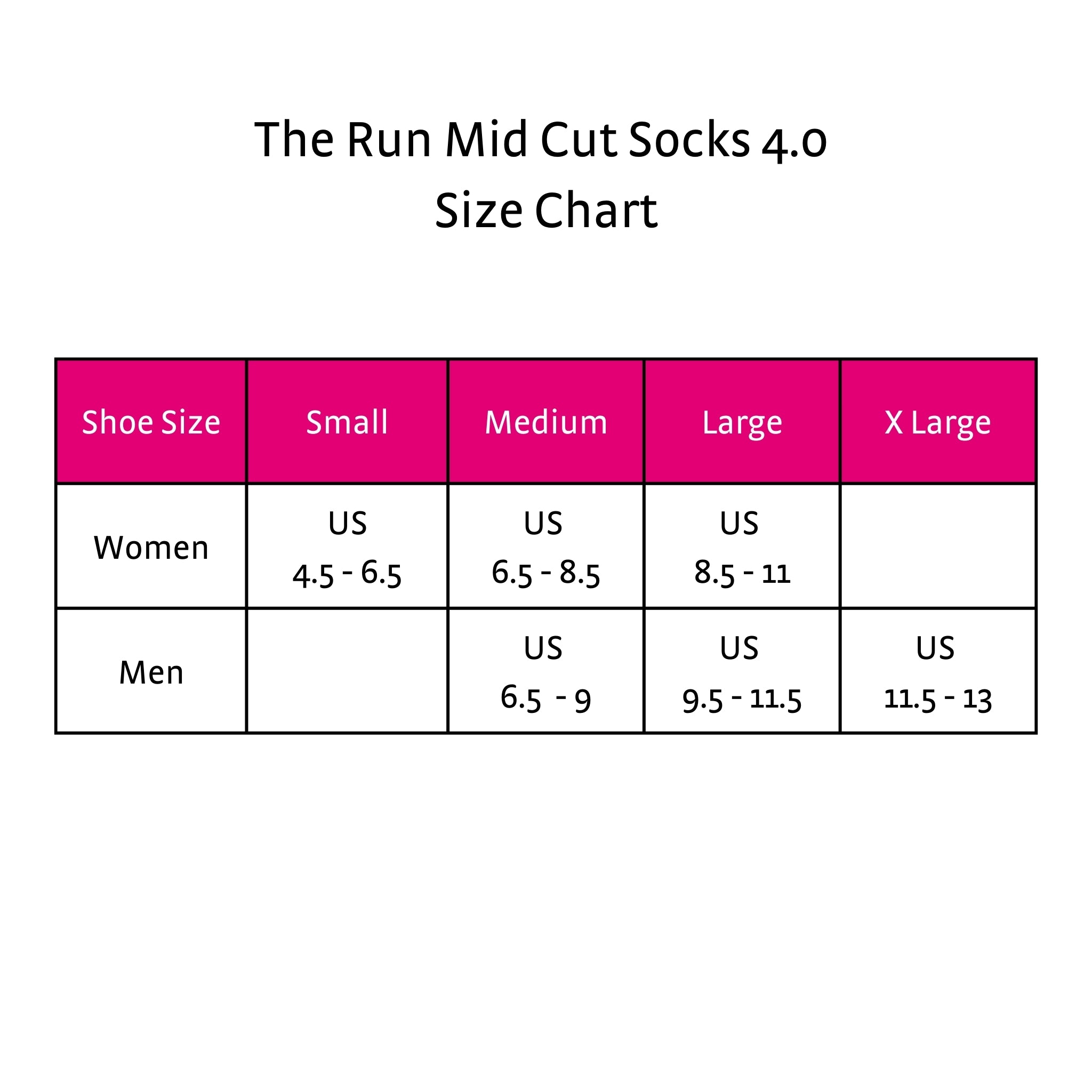
Task: Click the empty Men Small cell
Action: click(347, 671)
